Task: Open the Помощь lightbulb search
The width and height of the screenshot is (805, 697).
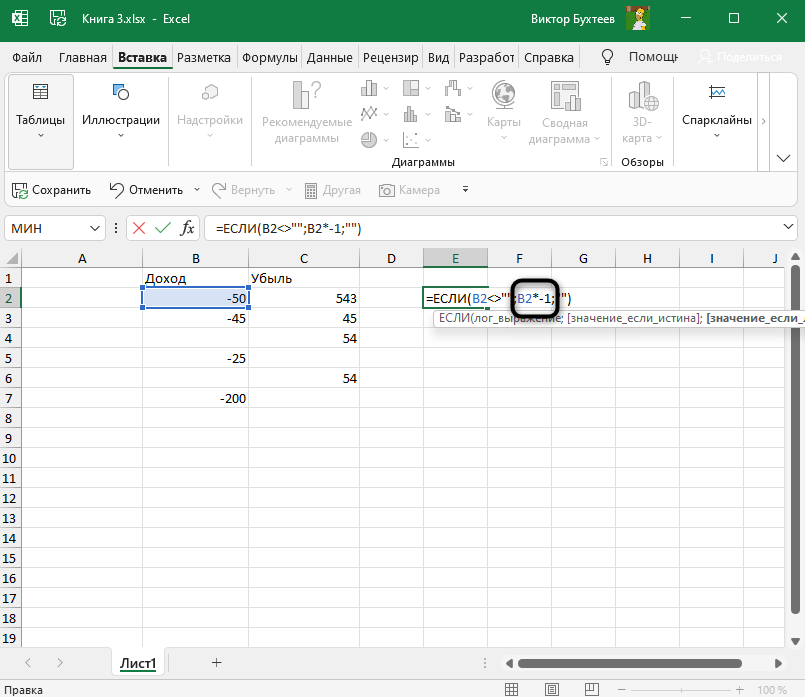Action: (606, 58)
